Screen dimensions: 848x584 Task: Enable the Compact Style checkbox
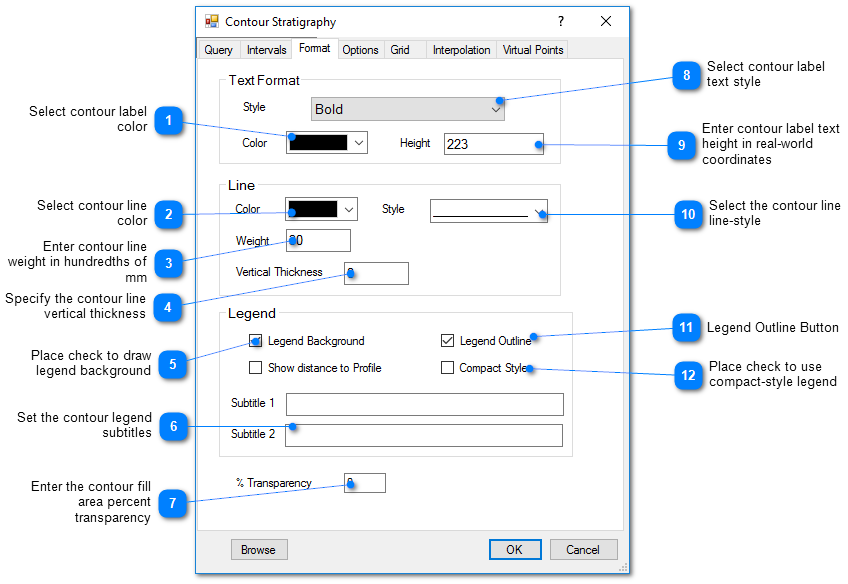point(447,368)
